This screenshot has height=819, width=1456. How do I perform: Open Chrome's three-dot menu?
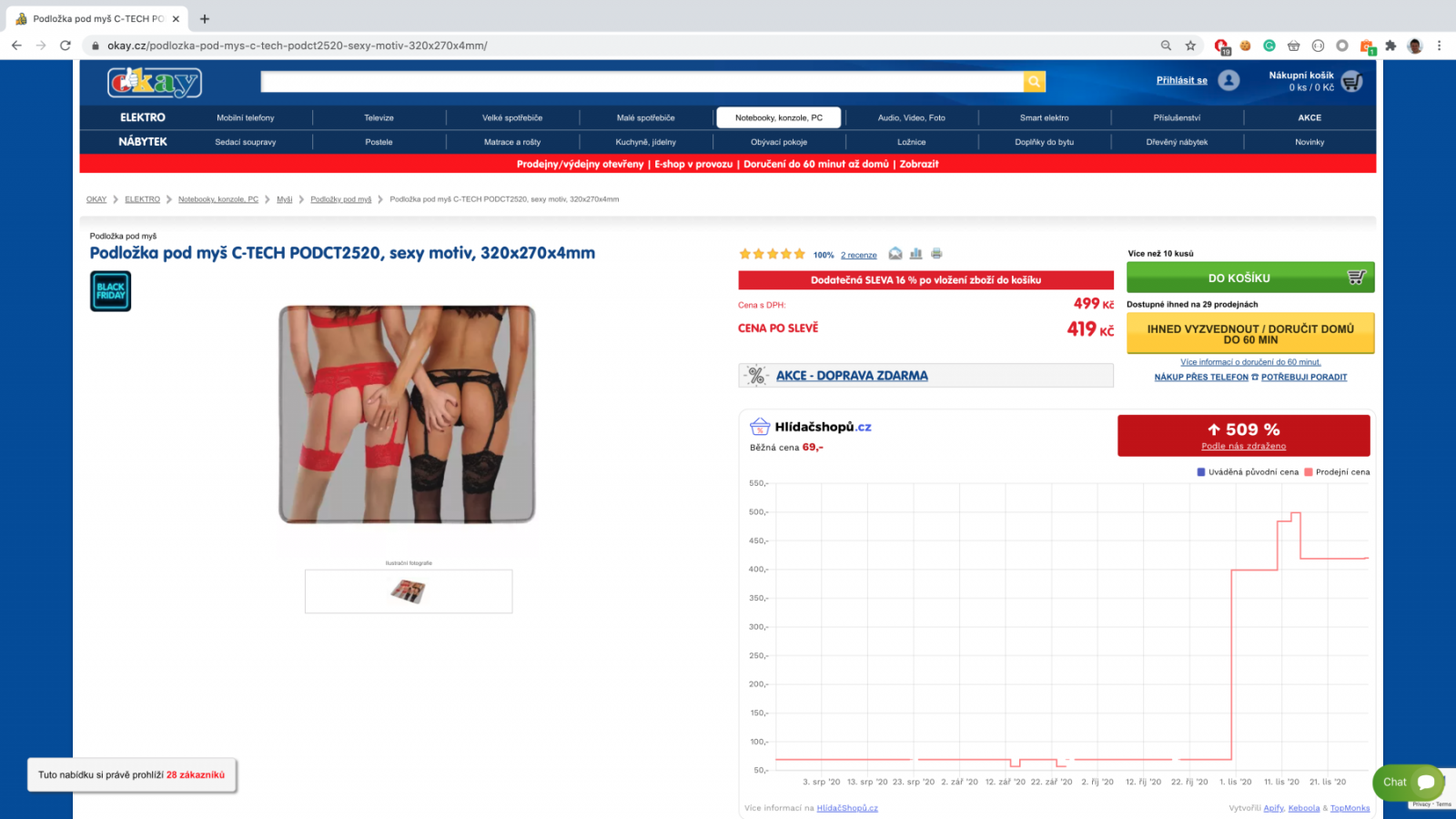pos(1439,45)
